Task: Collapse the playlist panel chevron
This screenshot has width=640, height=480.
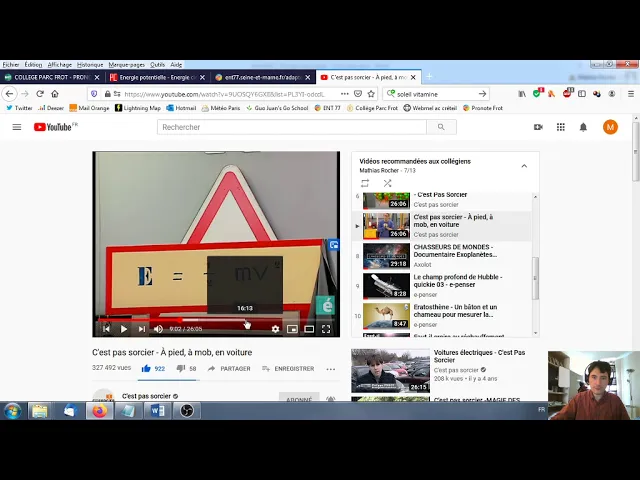Action: point(524,166)
